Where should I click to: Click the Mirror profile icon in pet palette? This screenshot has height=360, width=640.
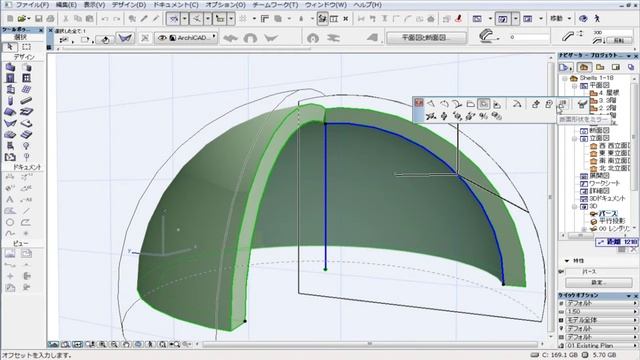click(x=562, y=104)
